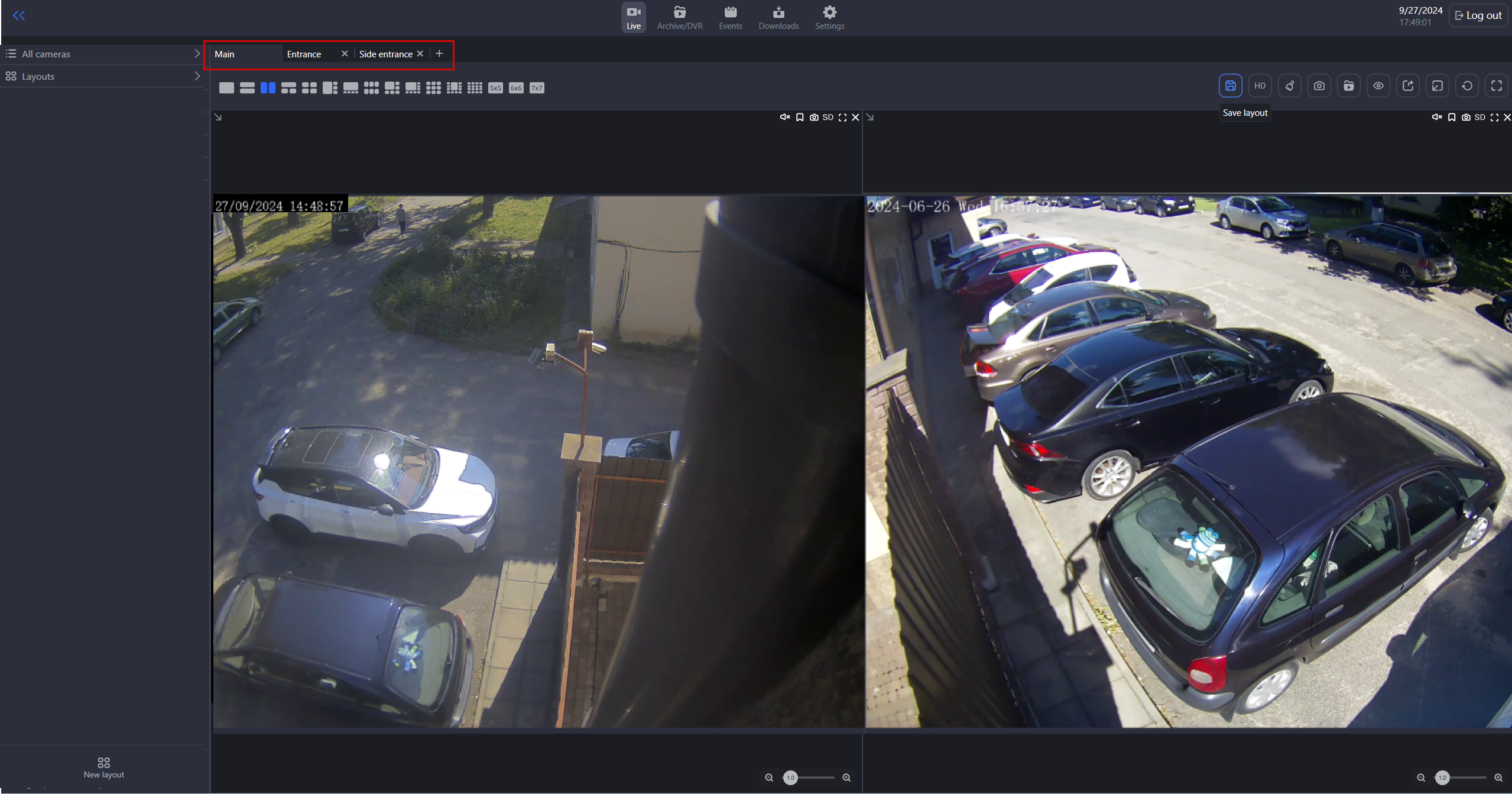
Task: Toggle the eye visibility icon in toolbar
Action: tap(1378, 86)
